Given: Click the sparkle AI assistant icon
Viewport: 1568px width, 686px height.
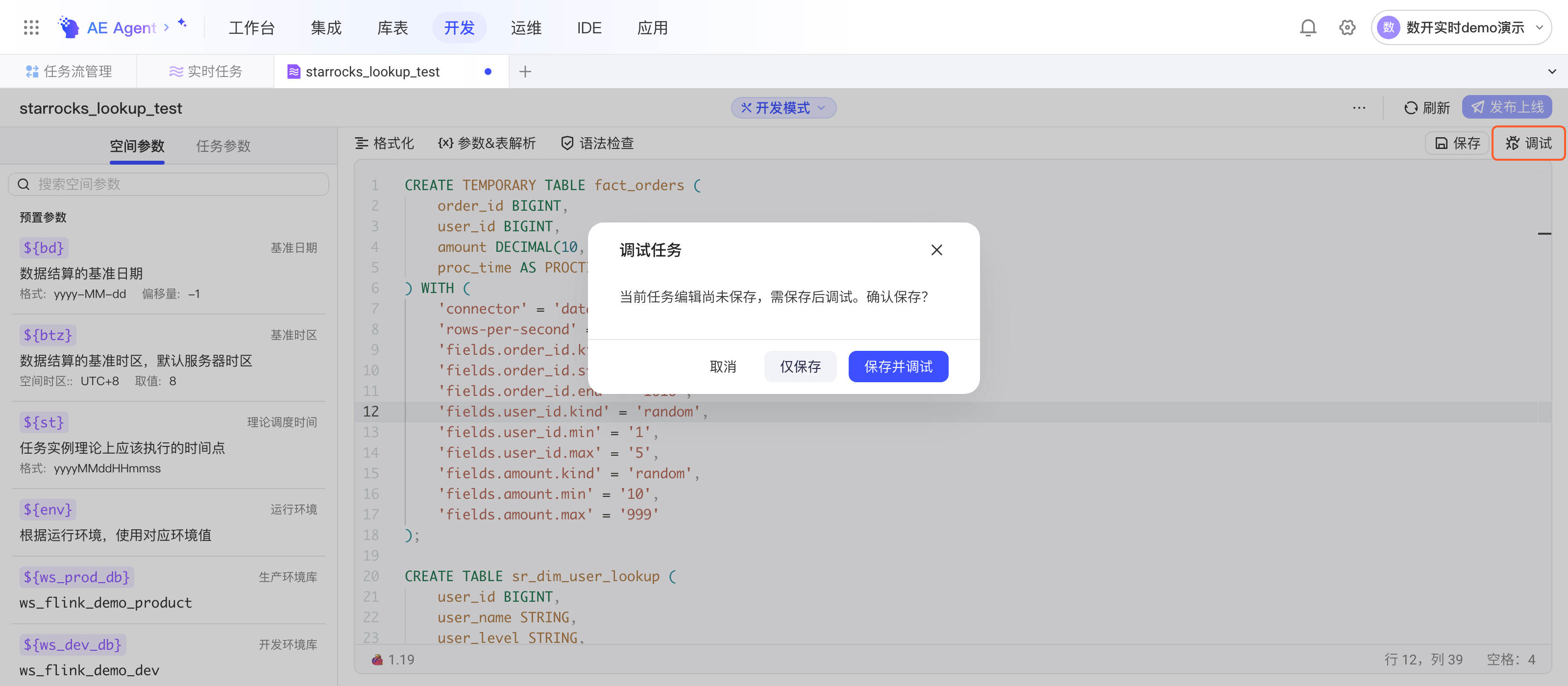Looking at the screenshot, I should click(182, 23).
